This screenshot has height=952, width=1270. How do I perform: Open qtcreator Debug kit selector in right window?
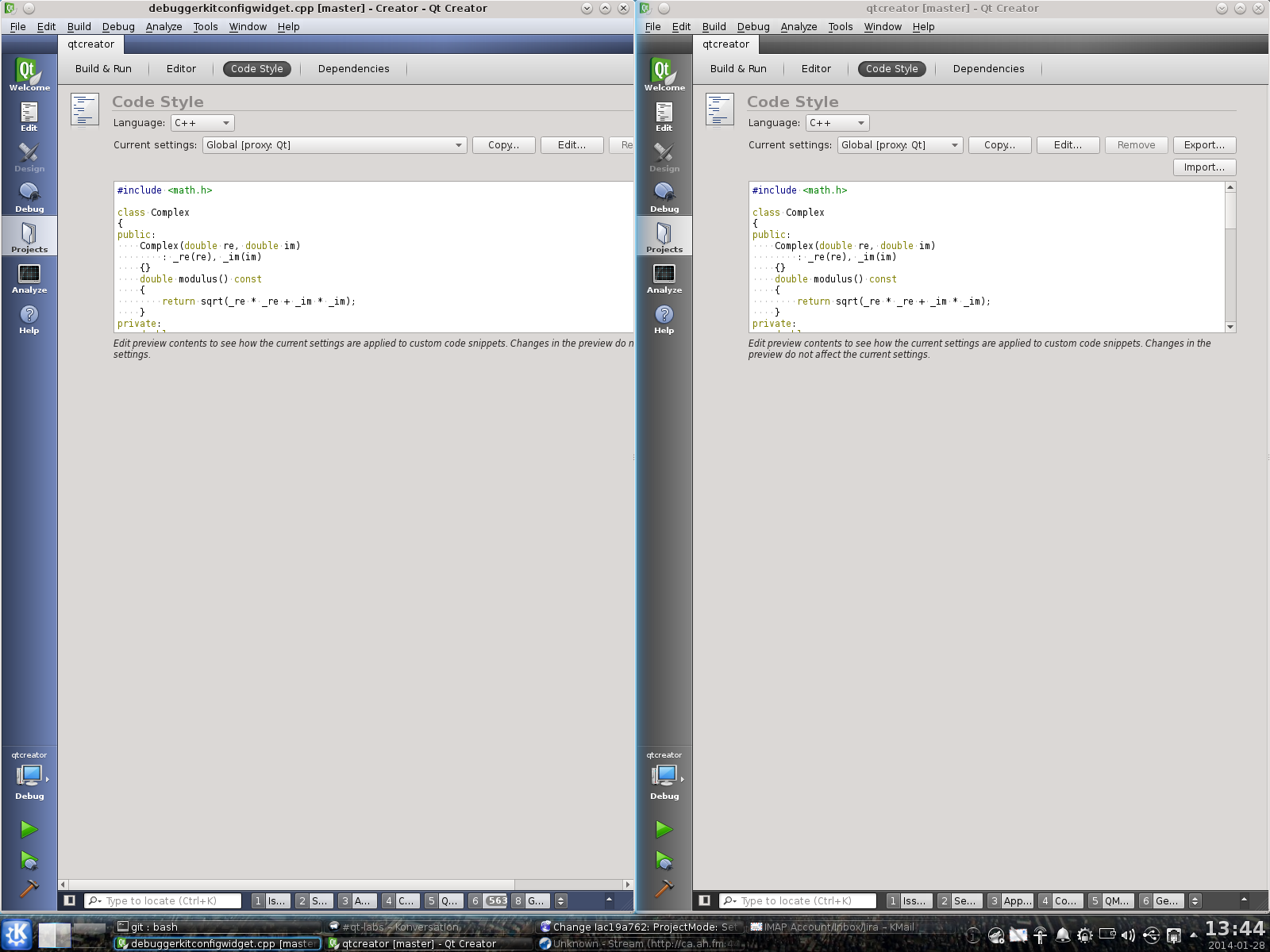(664, 776)
